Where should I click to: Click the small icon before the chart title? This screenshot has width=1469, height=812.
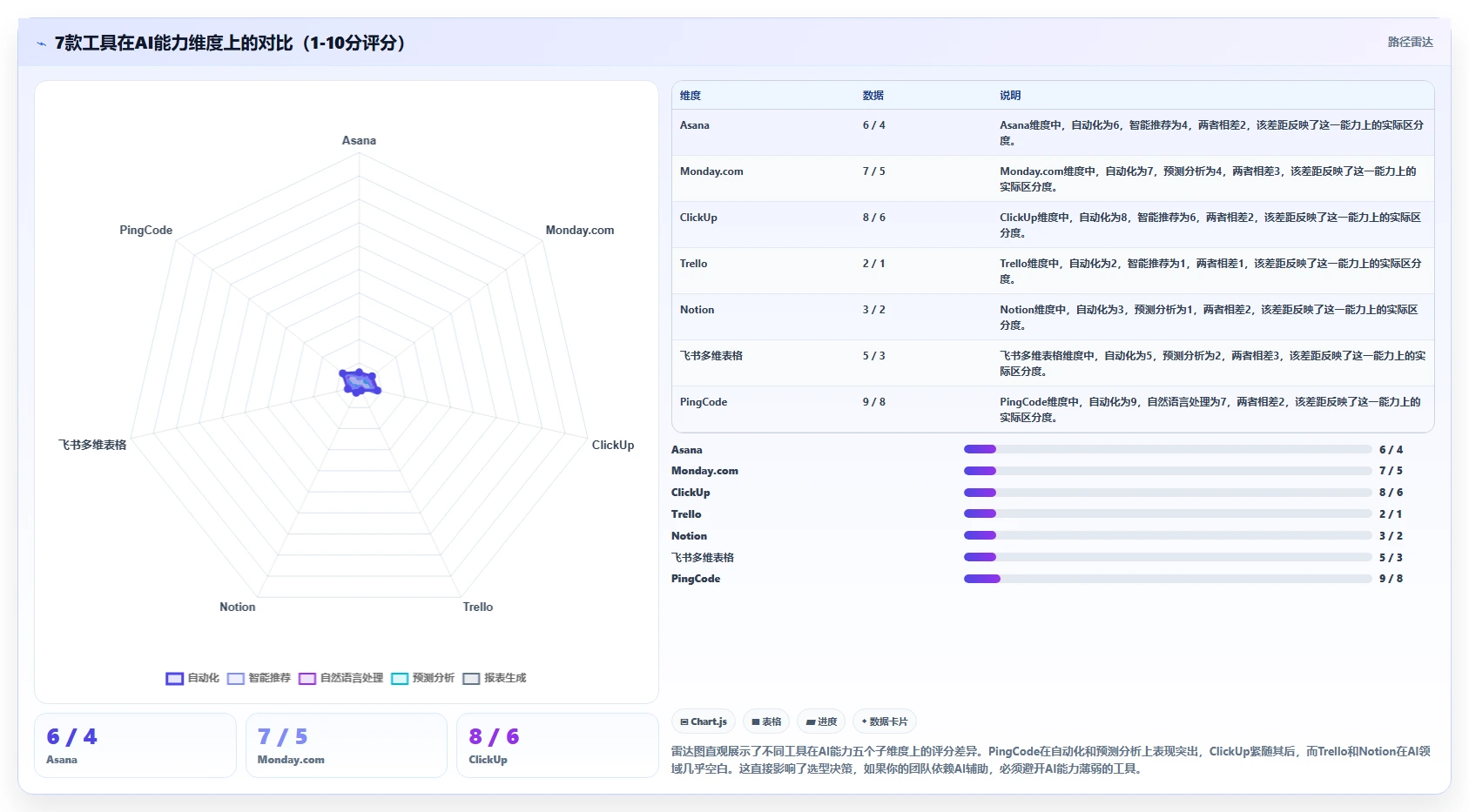(x=41, y=44)
